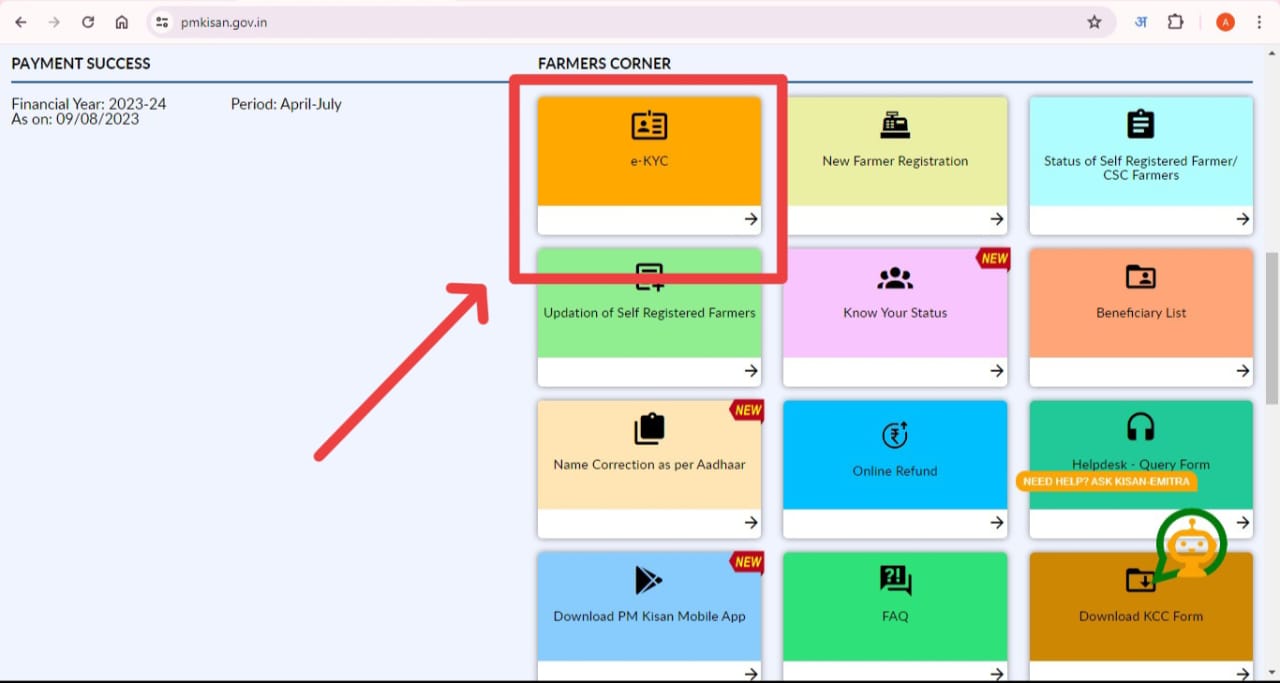Image resolution: width=1280 pixels, height=683 pixels.
Task: Click New Farmer Registration cash register icon
Action: click(895, 125)
